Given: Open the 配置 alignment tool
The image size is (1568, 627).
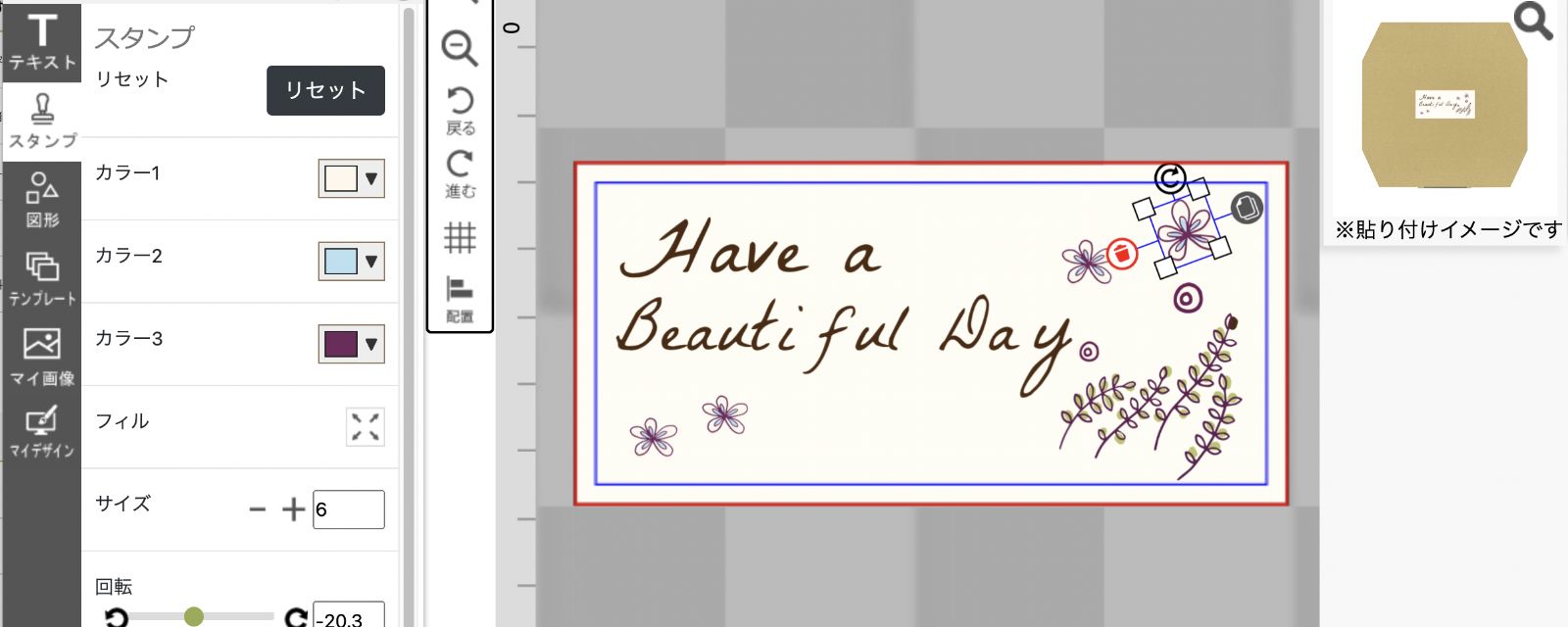Looking at the screenshot, I should 460,298.
